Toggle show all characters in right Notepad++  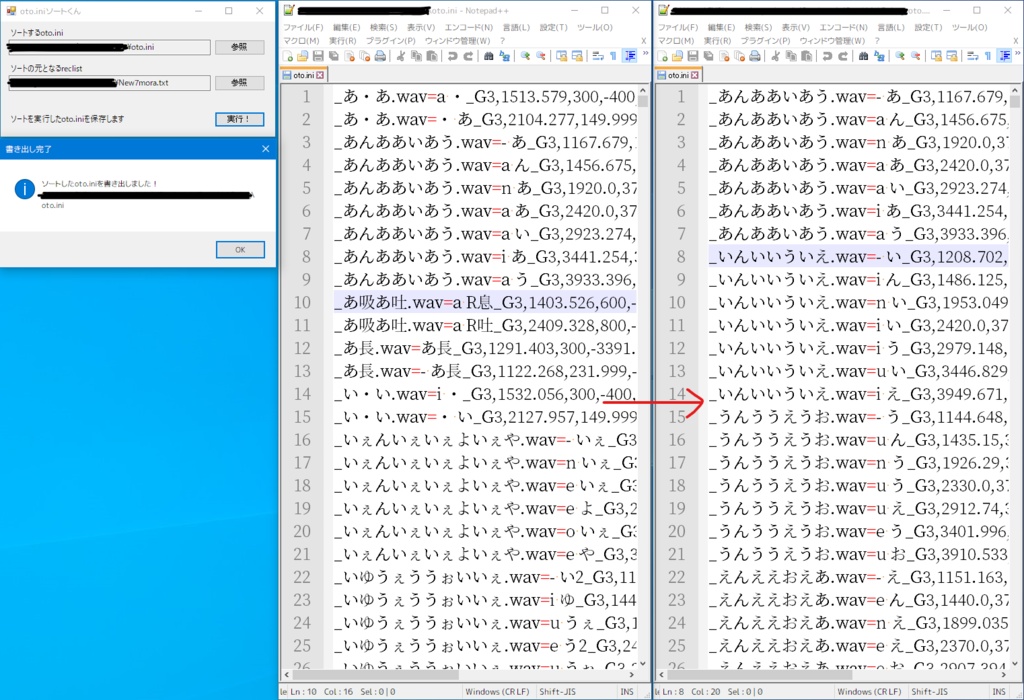[x=988, y=56]
